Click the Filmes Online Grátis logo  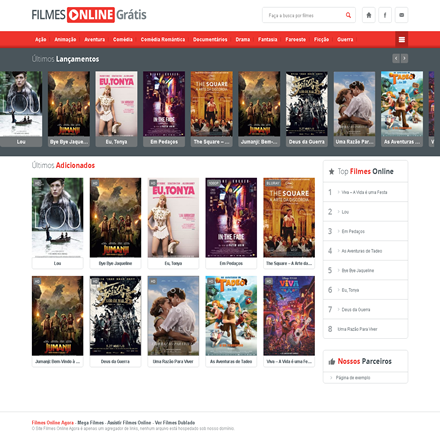89,15
